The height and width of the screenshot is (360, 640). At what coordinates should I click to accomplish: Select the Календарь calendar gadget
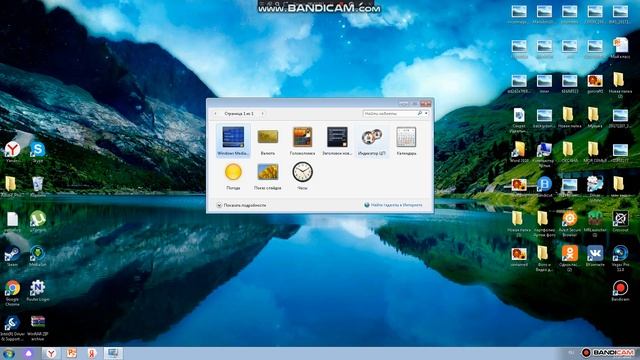pos(407,141)
